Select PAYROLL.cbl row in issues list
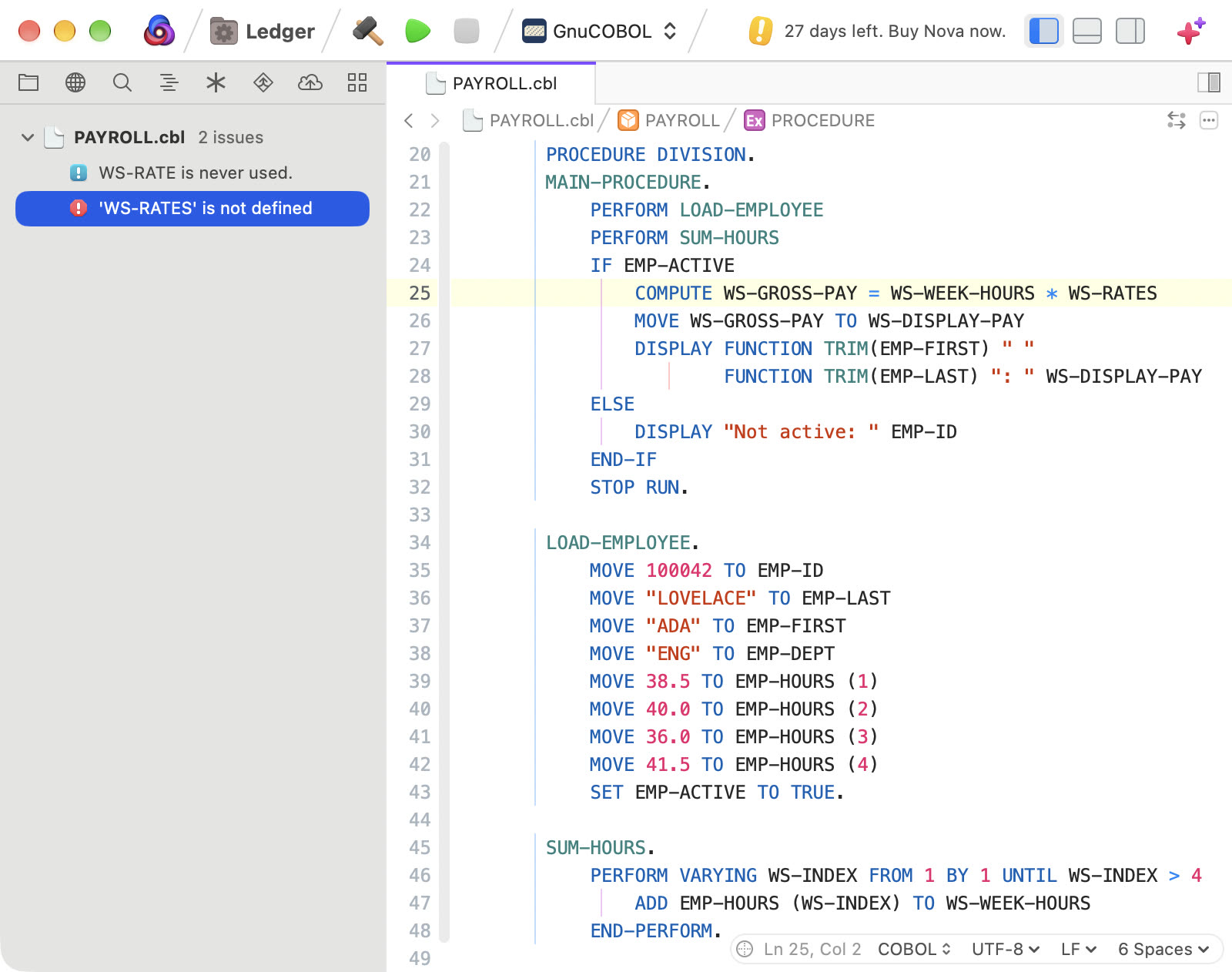Image resolution: width=1232 pixels, height=972 pixels. click(192, 138)
